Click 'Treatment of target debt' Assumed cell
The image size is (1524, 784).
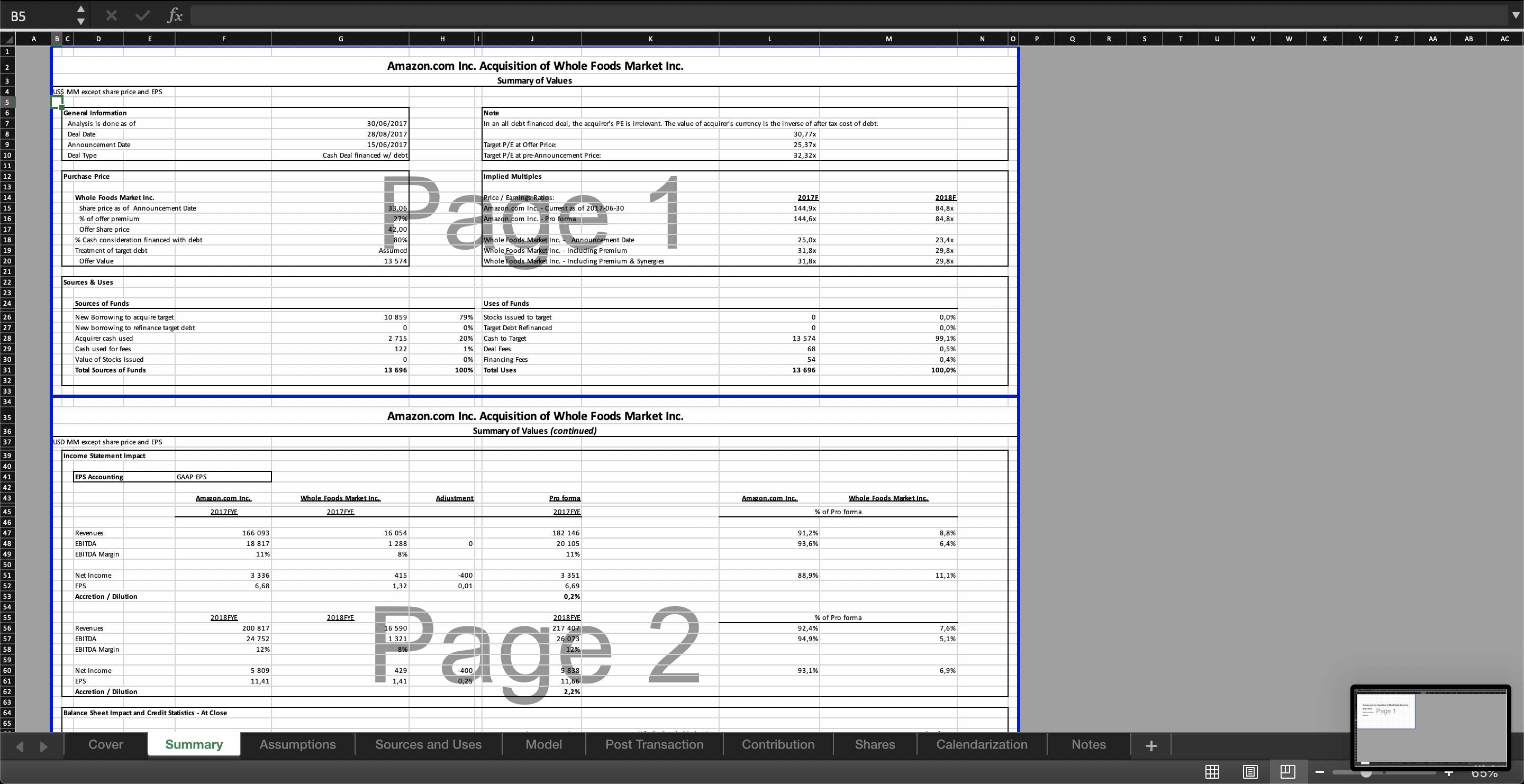[x=340, y=251]
